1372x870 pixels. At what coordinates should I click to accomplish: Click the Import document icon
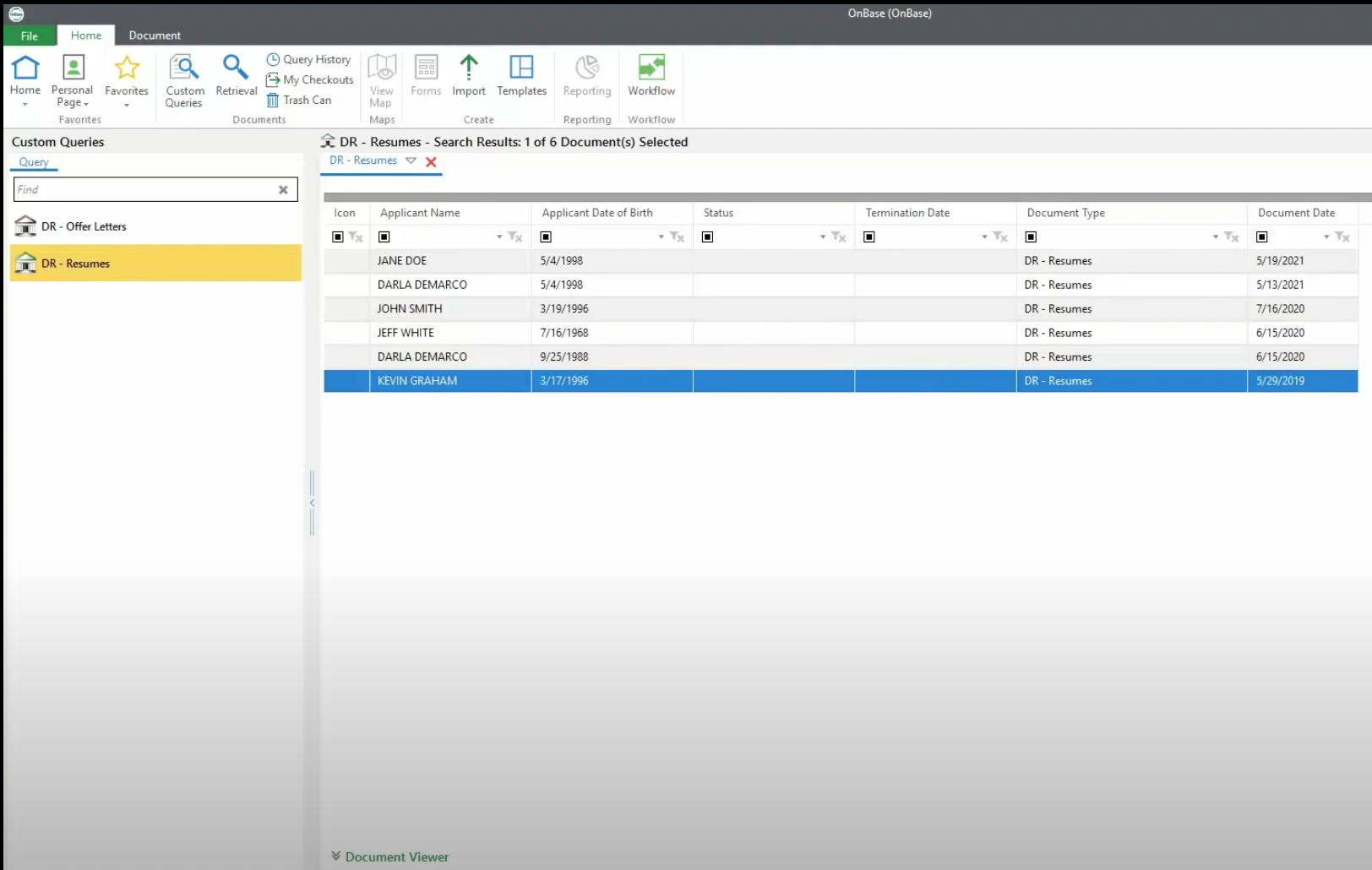pyautogui.click(x=469, y=79)
